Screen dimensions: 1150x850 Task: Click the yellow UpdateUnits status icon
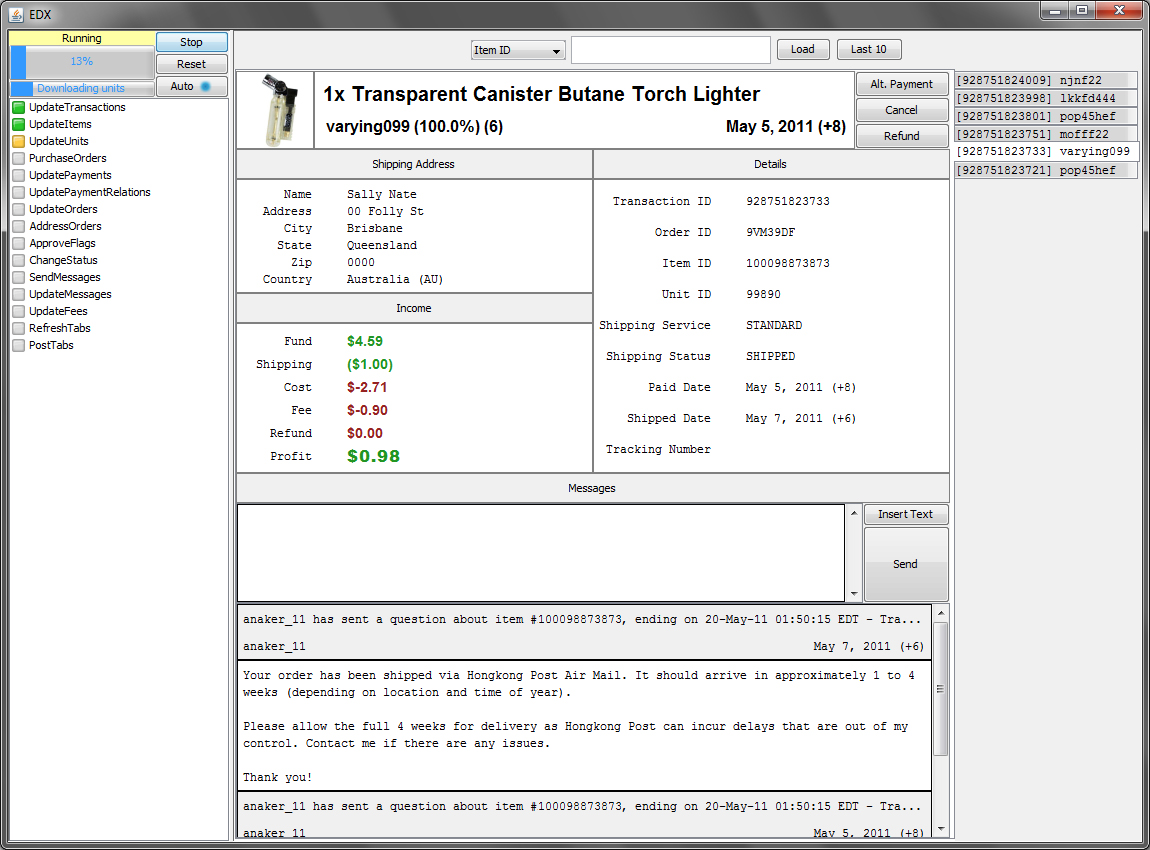point(19,142)
